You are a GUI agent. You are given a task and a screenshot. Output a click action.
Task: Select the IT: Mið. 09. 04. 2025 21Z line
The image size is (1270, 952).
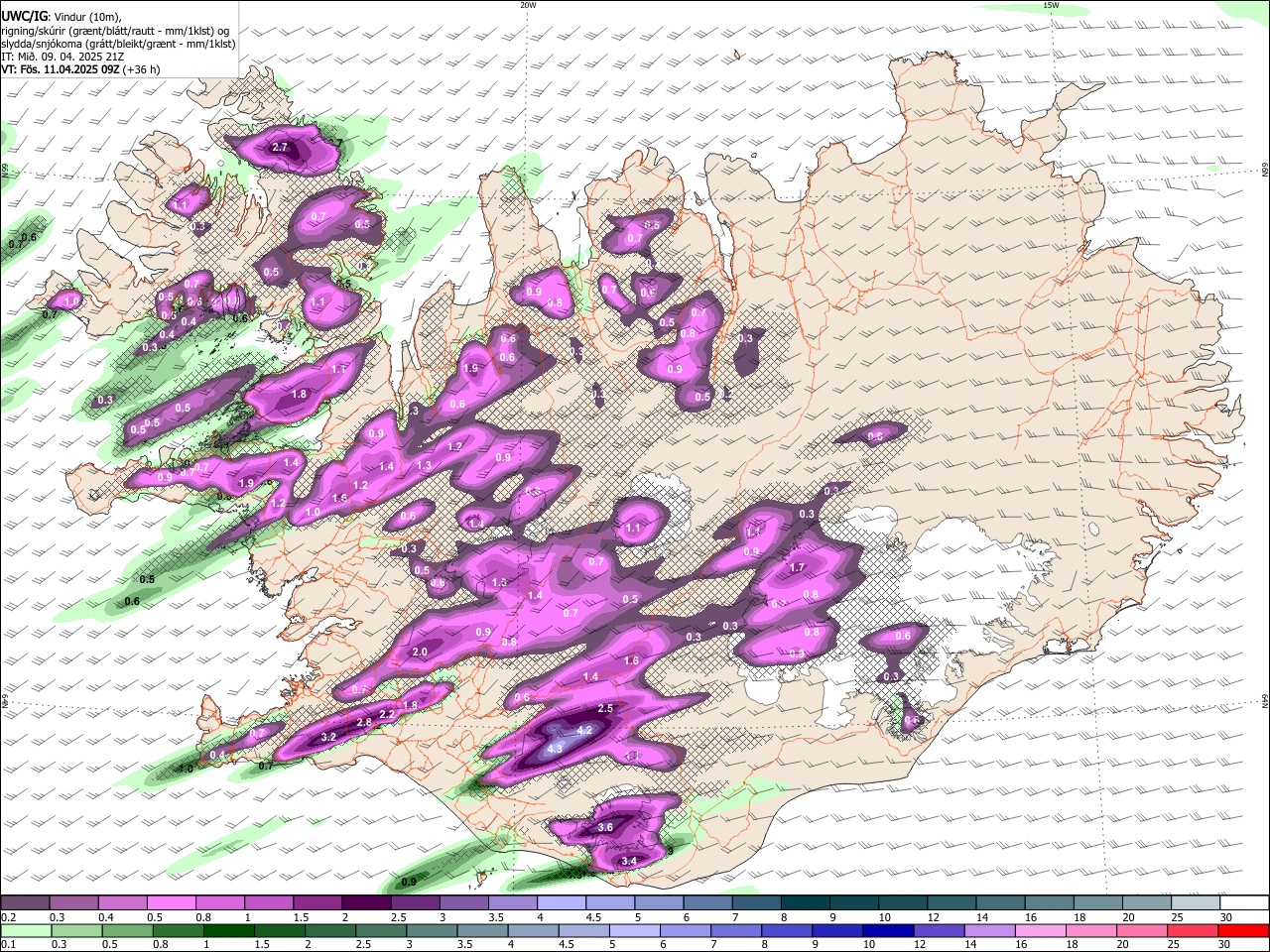point(63,57)
